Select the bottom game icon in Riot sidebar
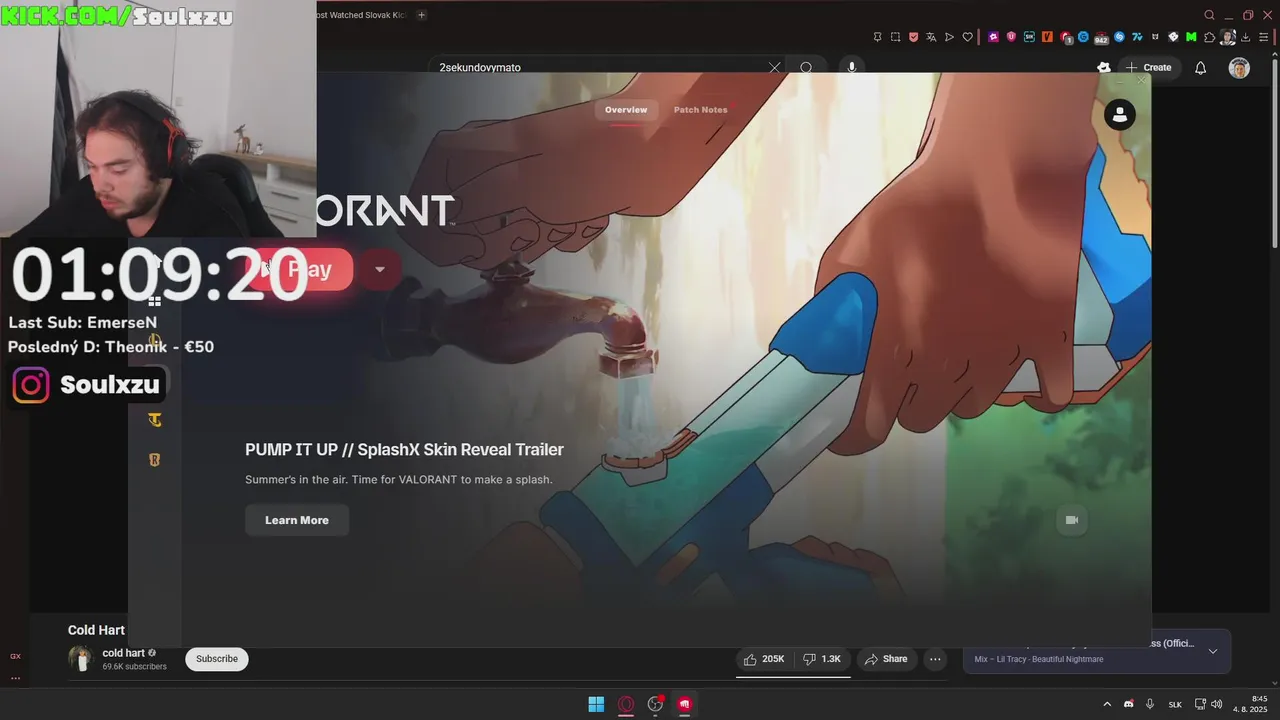Viewport: 1280px width, 720px height. [154, 460]
